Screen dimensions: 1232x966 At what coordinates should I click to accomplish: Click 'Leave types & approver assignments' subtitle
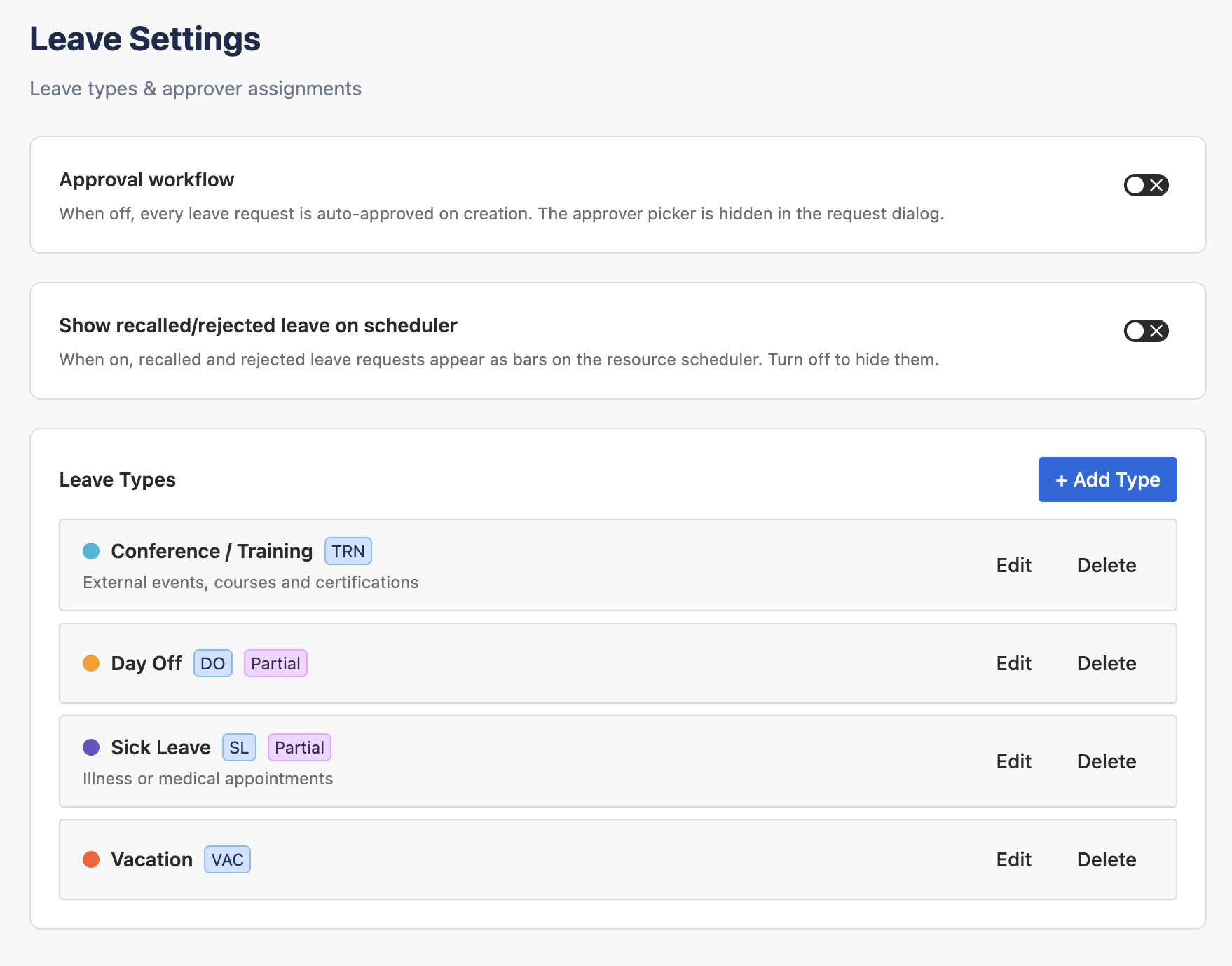(x=196, y=89)
